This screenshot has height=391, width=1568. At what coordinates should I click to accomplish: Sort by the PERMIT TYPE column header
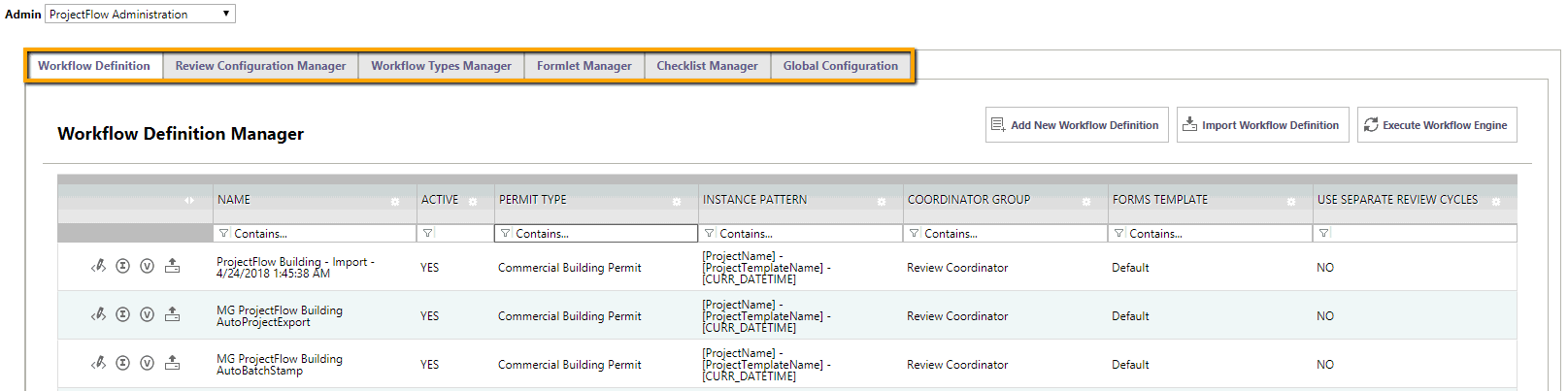coord(533,200)
